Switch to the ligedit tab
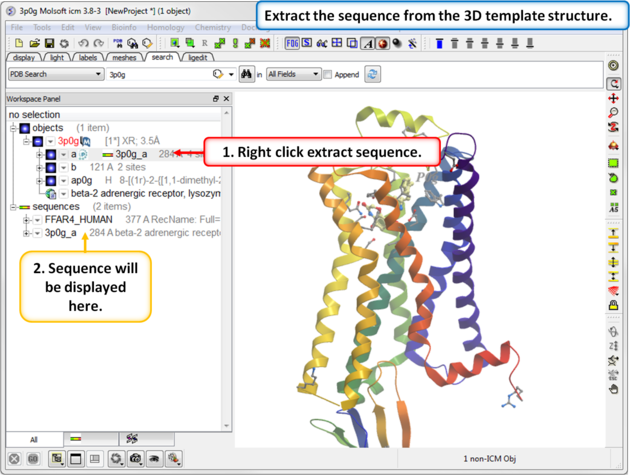This screenshot has width=630, height=475. (x=197, y=58)
